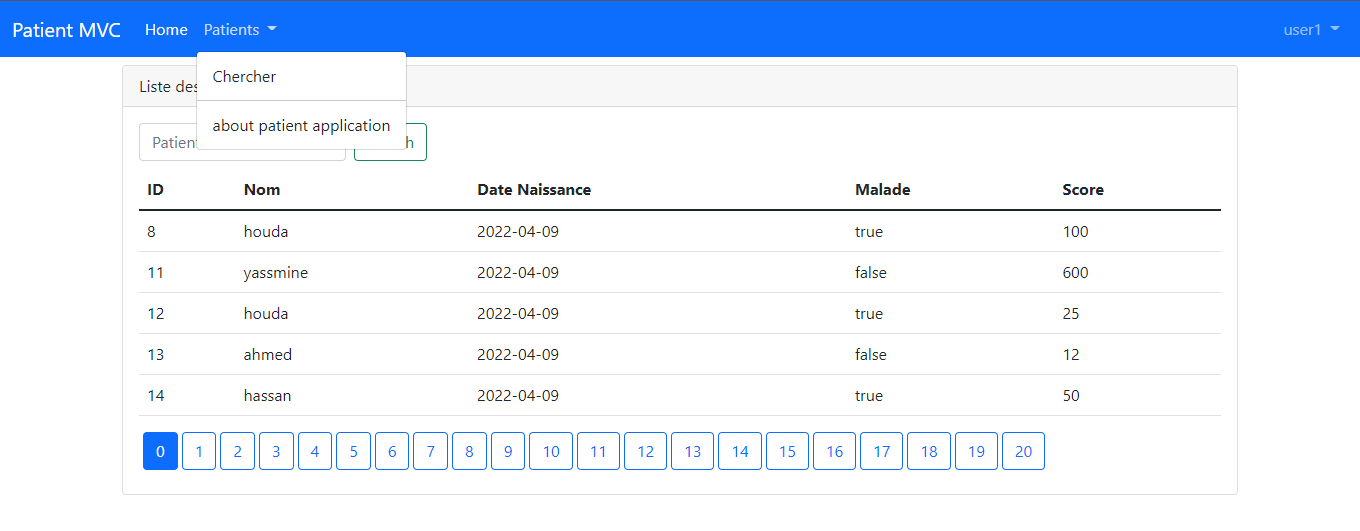Click score value 25

[1071, 313]
